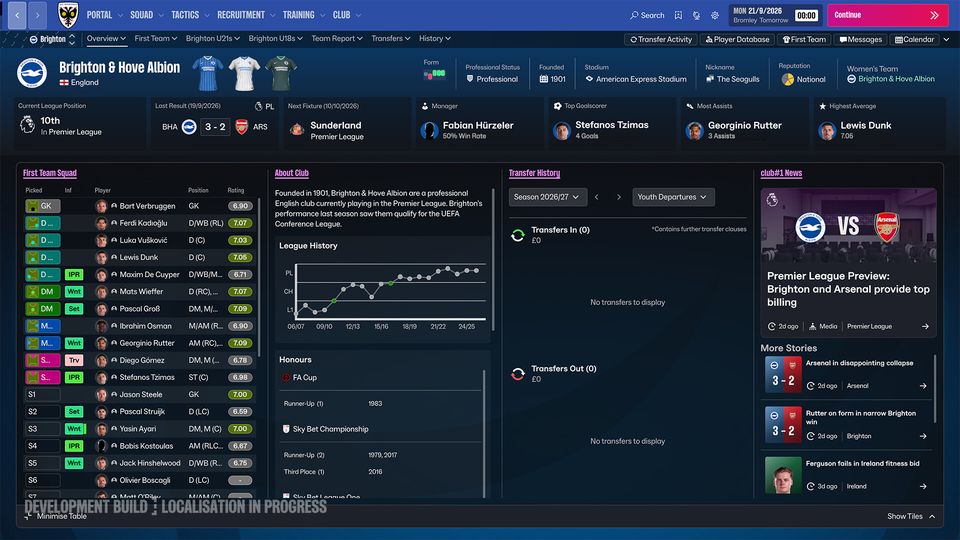This screenshot has height=540, width=960.
Task: Click the Set status badge for Pascal Groß
Action: [73, 309]
